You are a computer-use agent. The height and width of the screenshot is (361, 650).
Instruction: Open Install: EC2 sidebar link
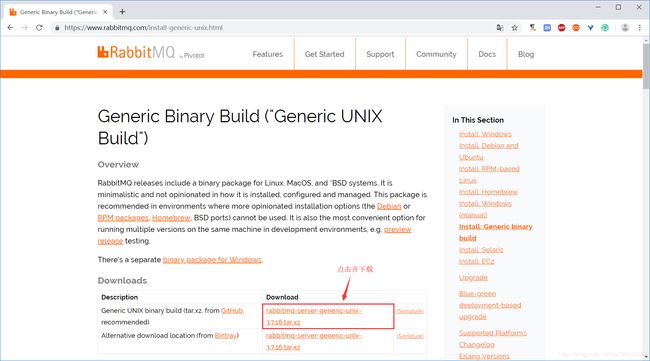tap(476, 261)
